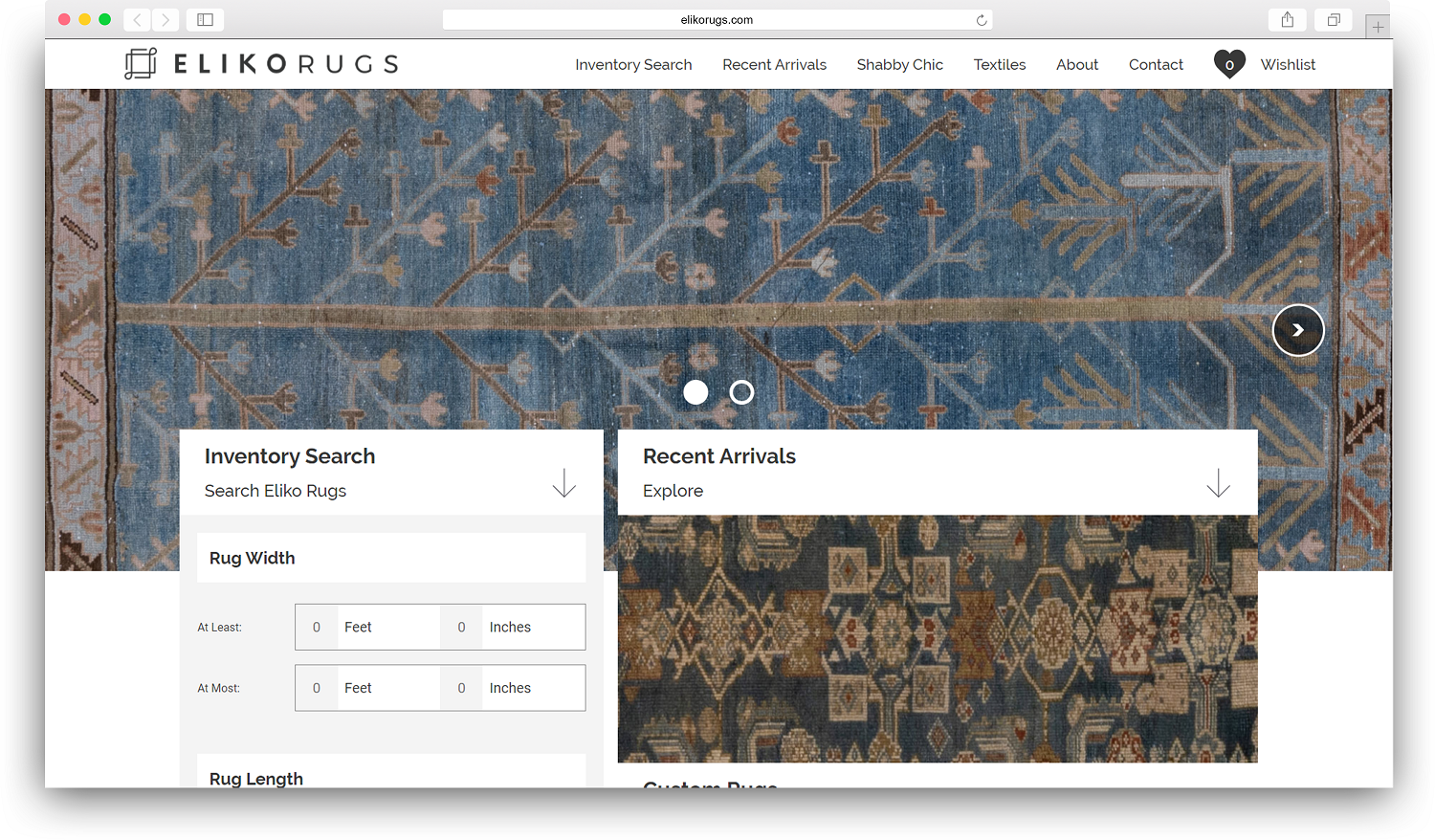
Task: Add a new browser tab
Action: pos(1377,27)
